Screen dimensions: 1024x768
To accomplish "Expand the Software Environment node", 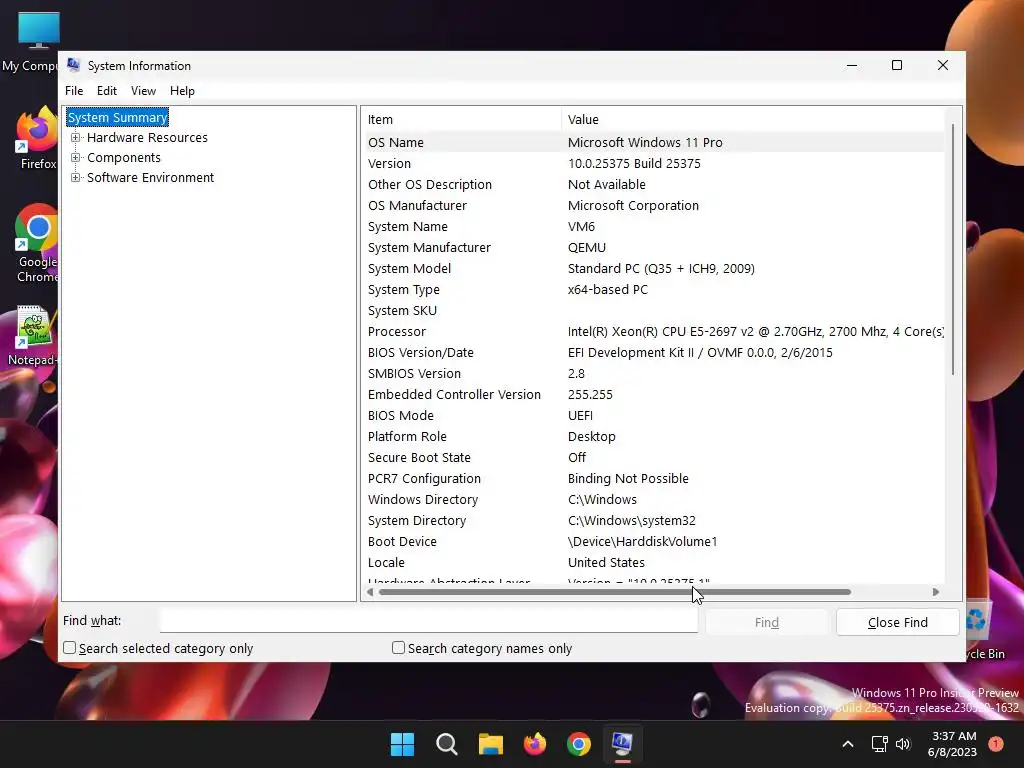I will coord(76,178).
